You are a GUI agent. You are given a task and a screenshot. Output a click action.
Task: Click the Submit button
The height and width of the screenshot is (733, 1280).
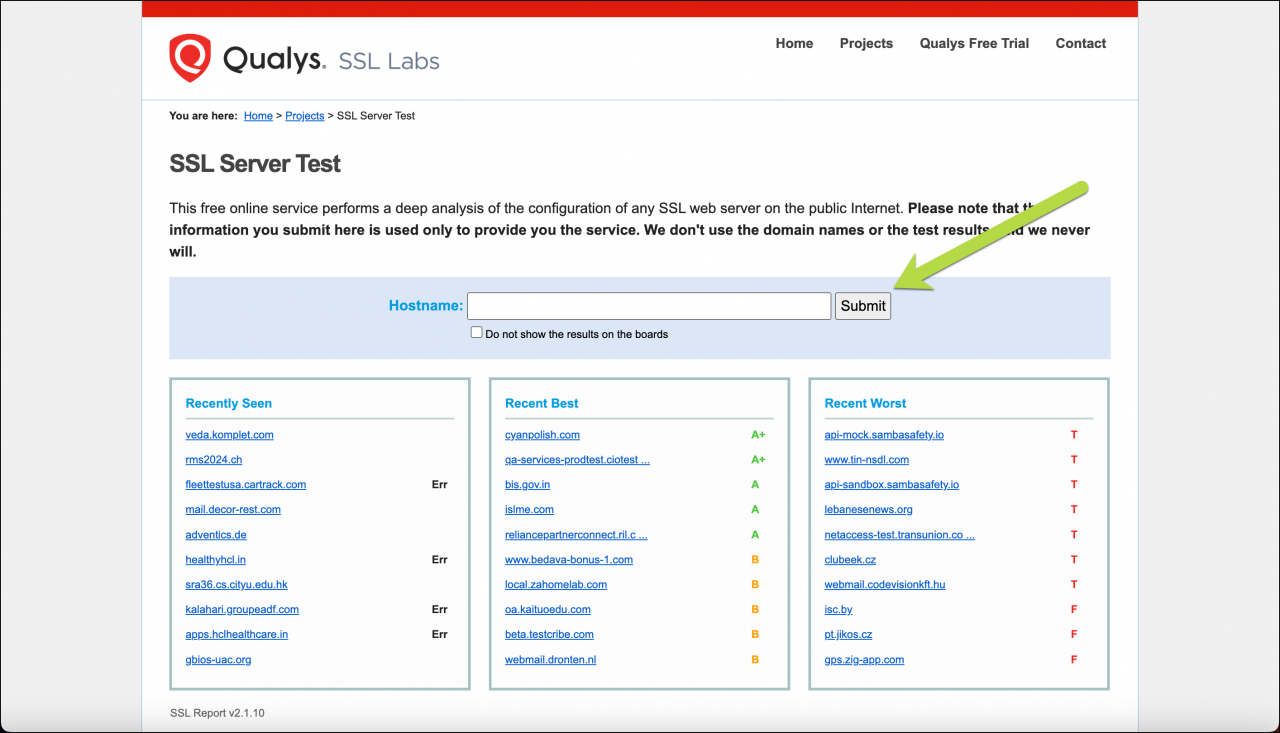pos(863,306)
